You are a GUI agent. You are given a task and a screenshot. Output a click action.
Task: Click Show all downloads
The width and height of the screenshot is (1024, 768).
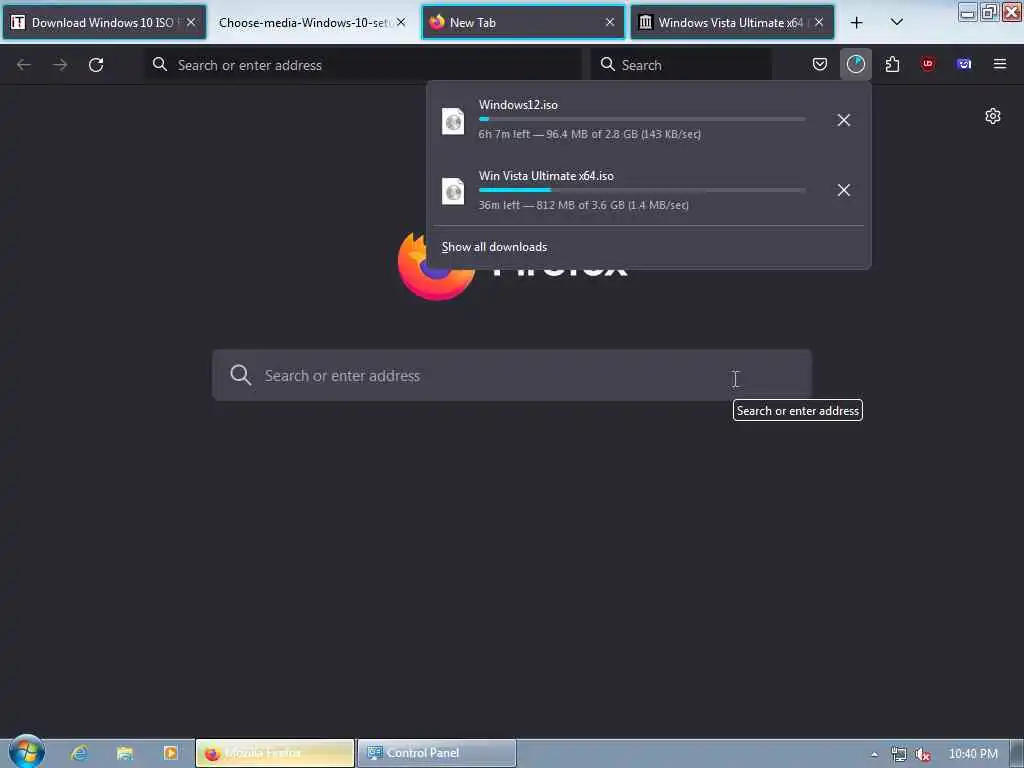[494, 247]
